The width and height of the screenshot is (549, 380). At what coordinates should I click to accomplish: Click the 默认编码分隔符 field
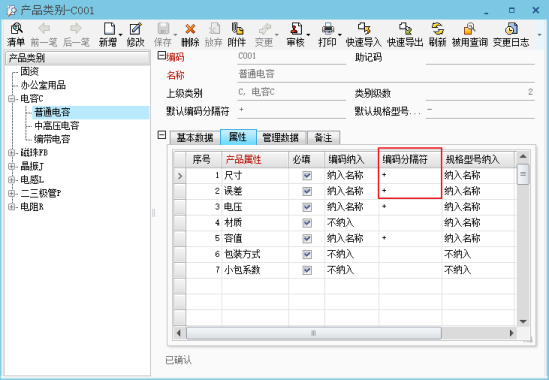[x=292, y=110]
